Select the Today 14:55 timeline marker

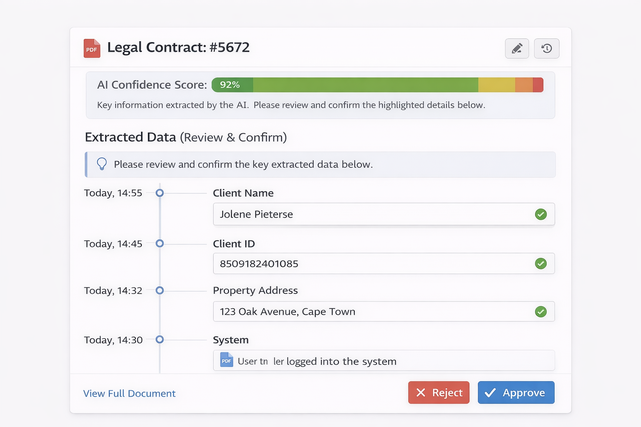[159, 193]
